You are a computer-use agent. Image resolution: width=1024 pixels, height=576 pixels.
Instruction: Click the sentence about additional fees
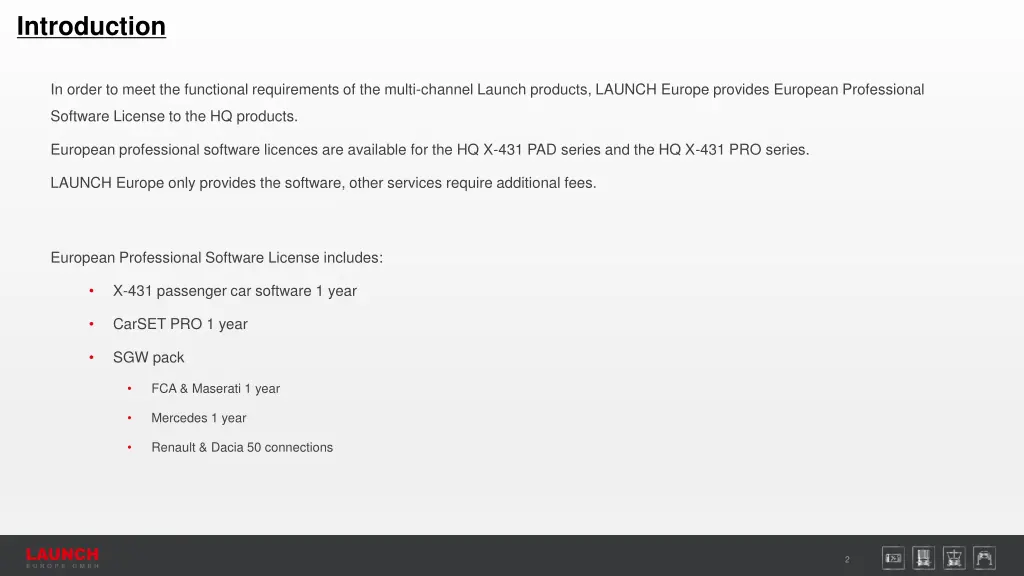(323, 183)
